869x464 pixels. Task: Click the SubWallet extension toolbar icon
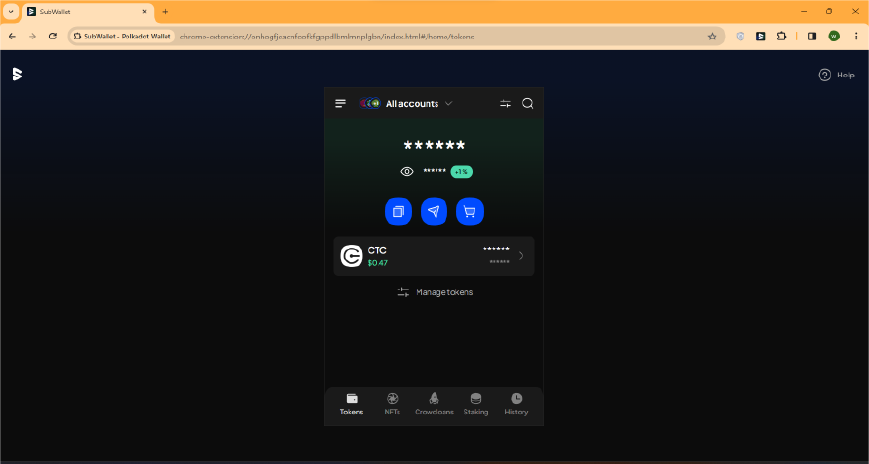coord(761,36)
